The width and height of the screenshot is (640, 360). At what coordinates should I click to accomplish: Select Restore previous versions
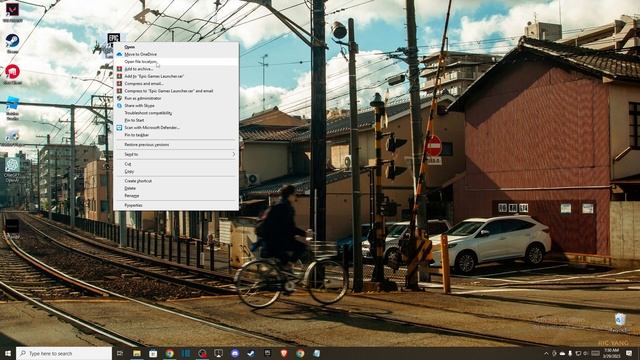[x=176, y=145]
